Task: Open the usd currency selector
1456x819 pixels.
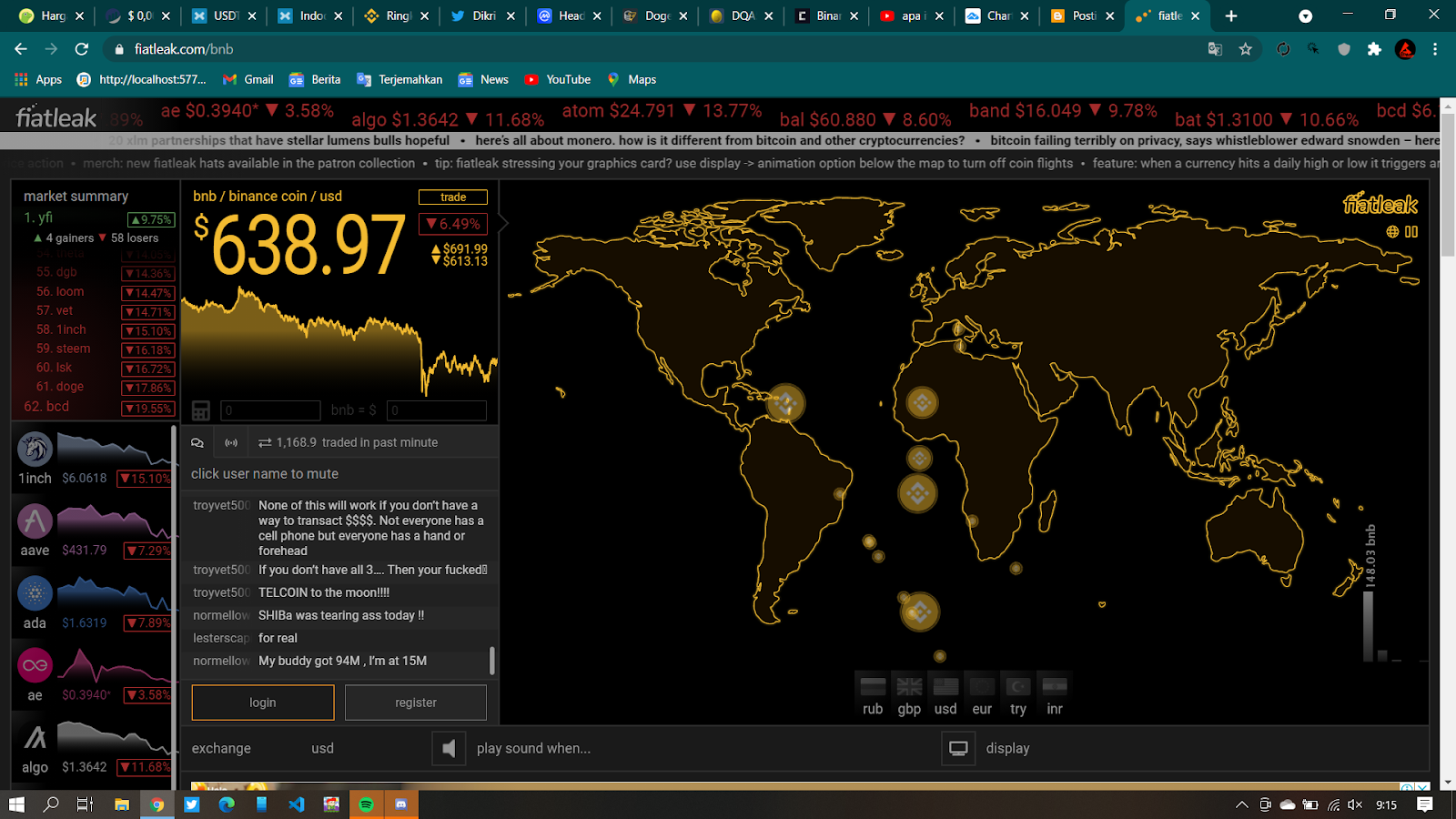Action: [322, 748]
